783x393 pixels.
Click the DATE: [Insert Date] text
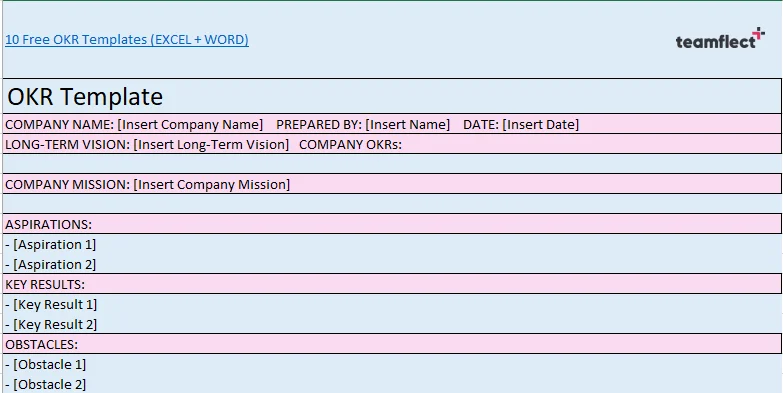(521, 124)
